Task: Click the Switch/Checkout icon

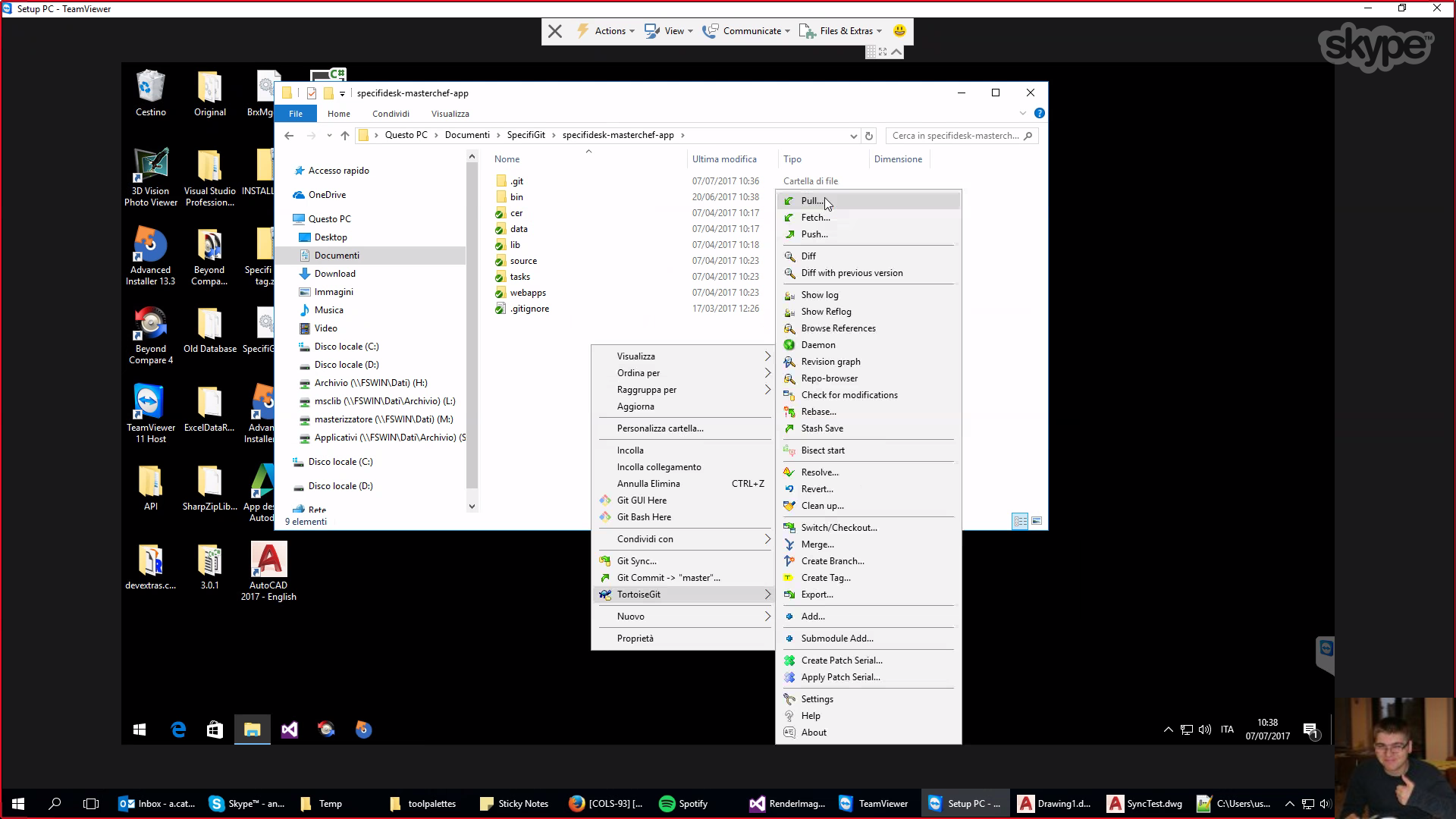Action: (789, 528)
